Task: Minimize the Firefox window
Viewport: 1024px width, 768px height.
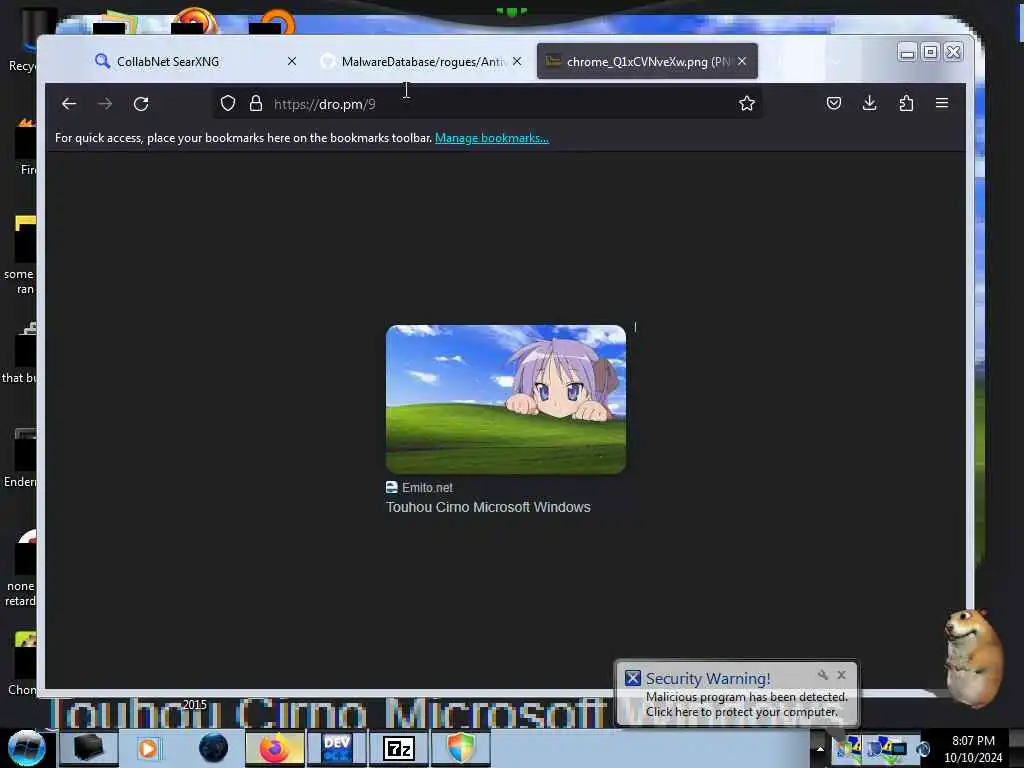Action: click(906, 52)
